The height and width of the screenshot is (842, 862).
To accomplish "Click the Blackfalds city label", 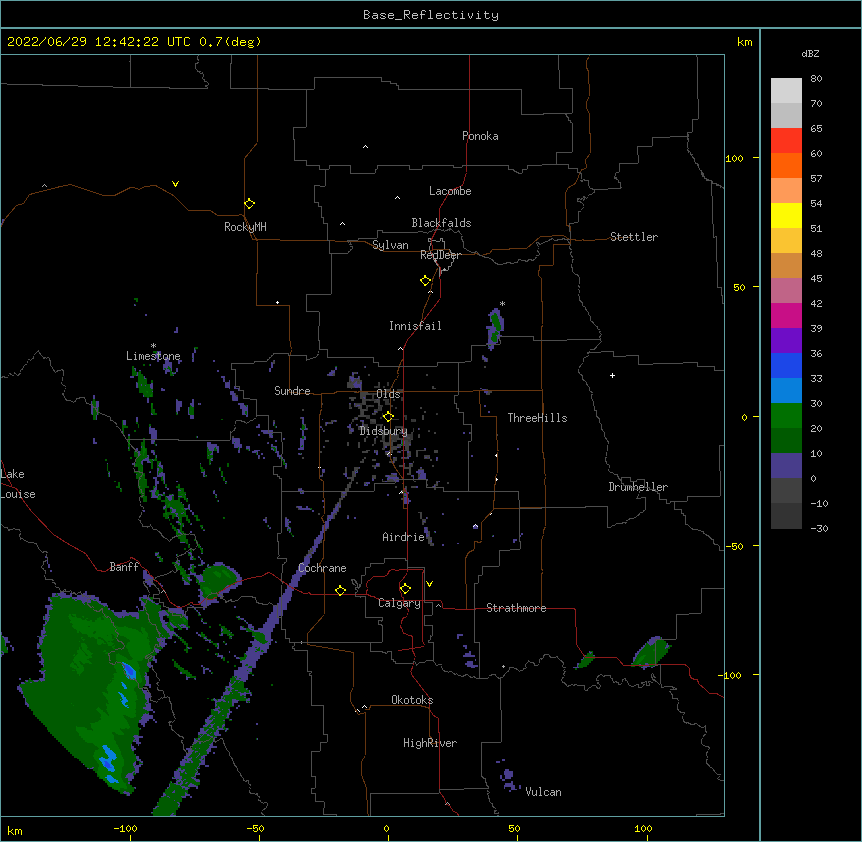I will pos(441,223).
